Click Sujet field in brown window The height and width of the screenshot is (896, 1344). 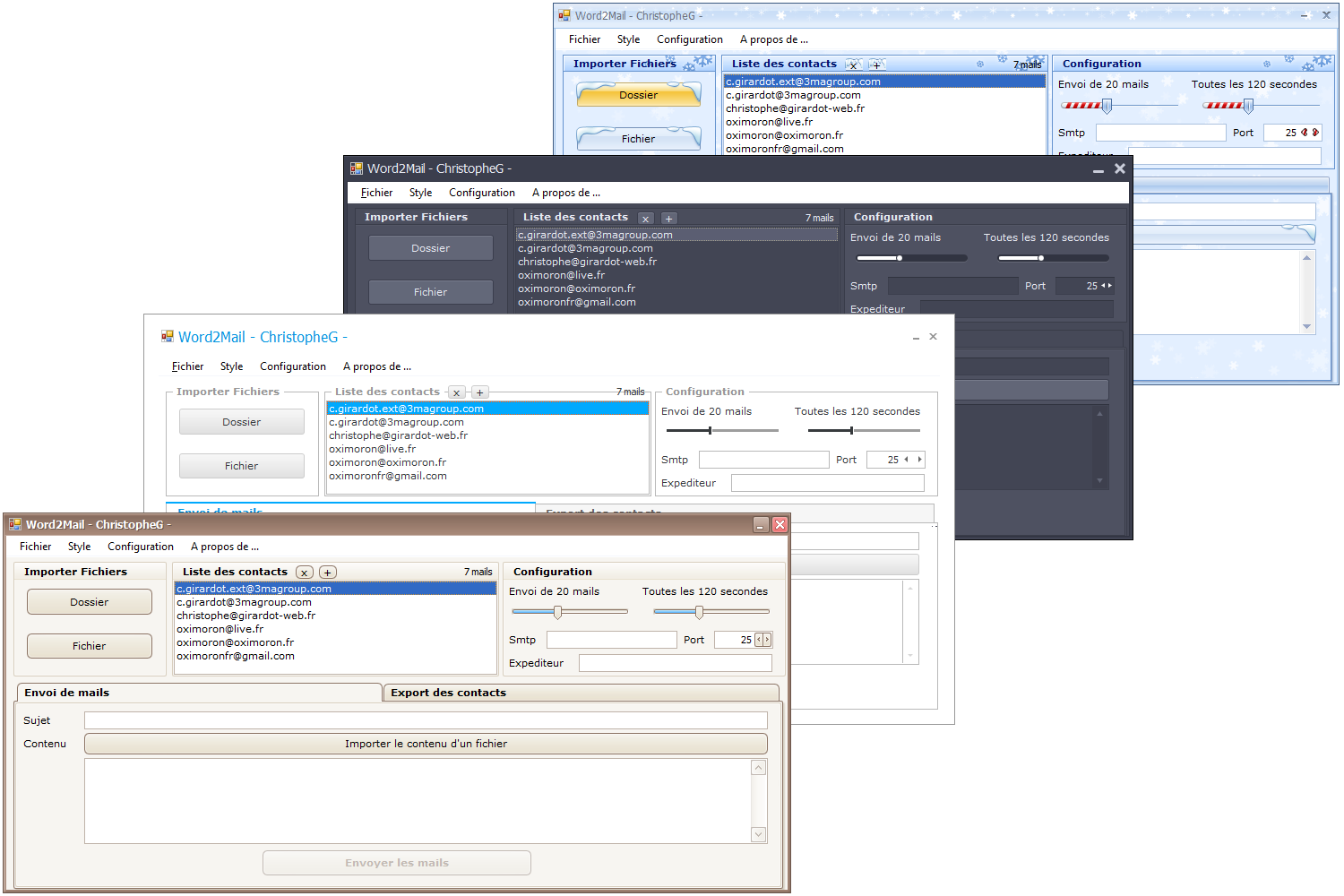(426, 720)
